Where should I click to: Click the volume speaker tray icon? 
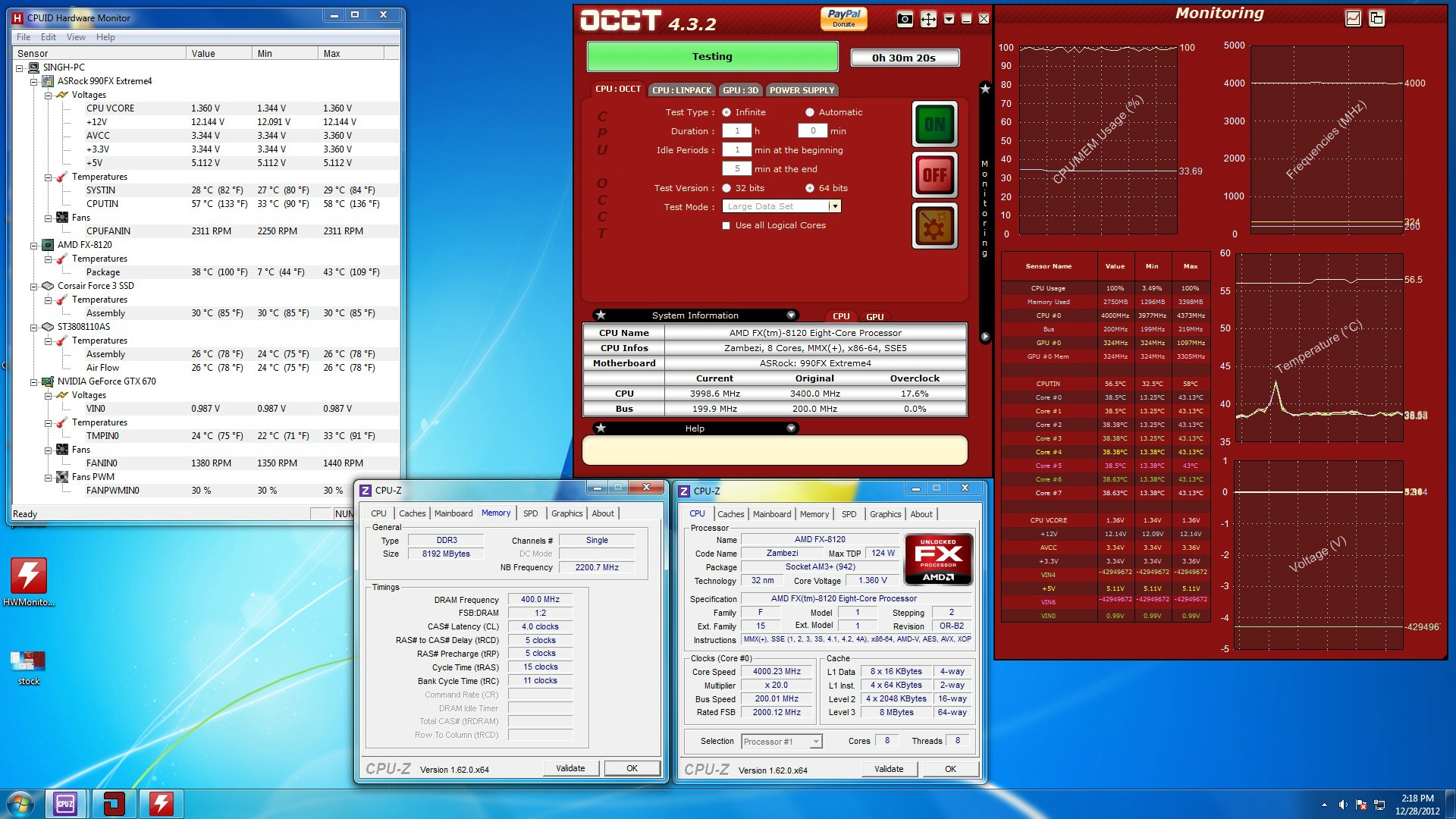click(x=1342, y=805)
